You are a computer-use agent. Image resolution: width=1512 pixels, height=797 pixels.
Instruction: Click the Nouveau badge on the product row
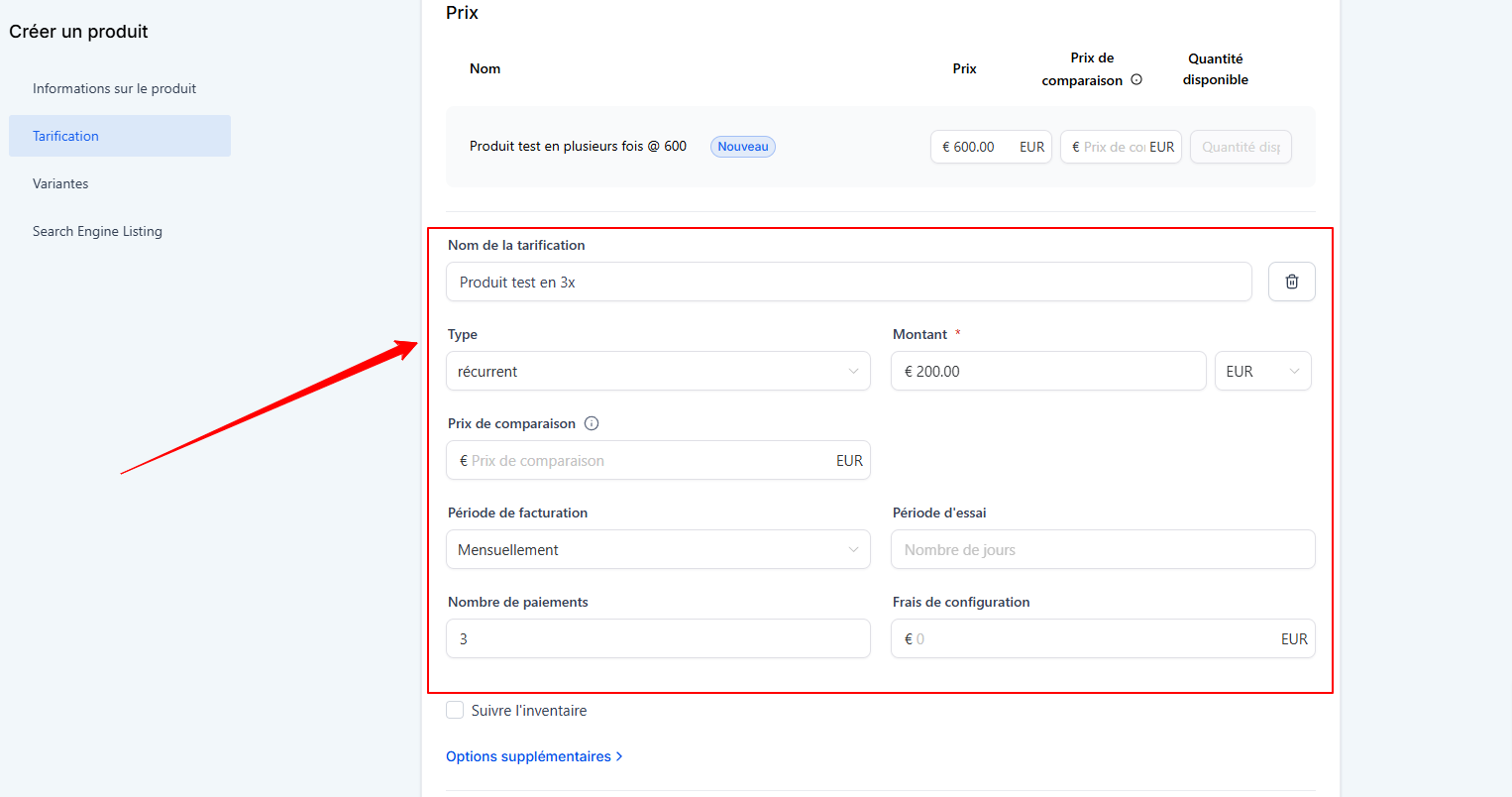click(x=742, y=147)
